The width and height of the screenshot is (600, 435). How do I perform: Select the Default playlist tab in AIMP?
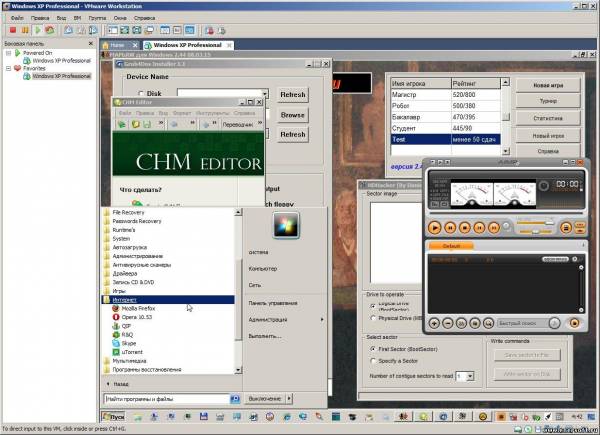[x=451, y=246]
